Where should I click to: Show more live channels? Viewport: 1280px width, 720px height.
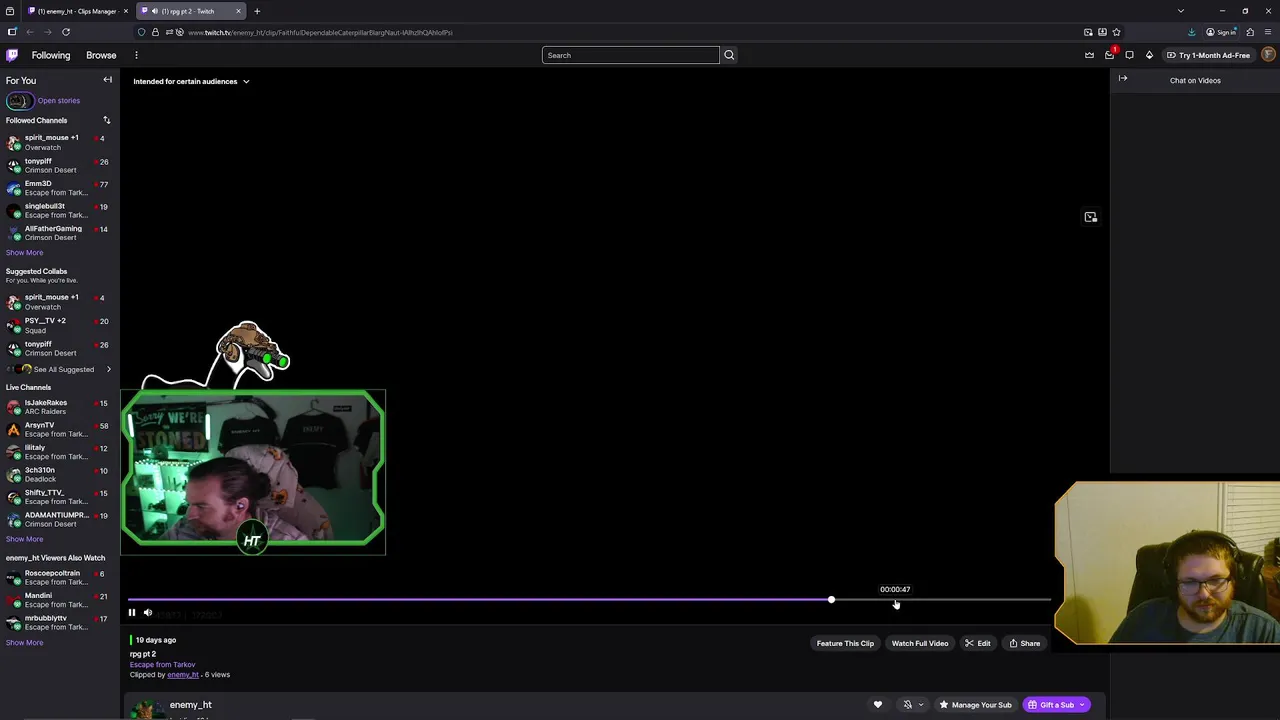(24, 539)
